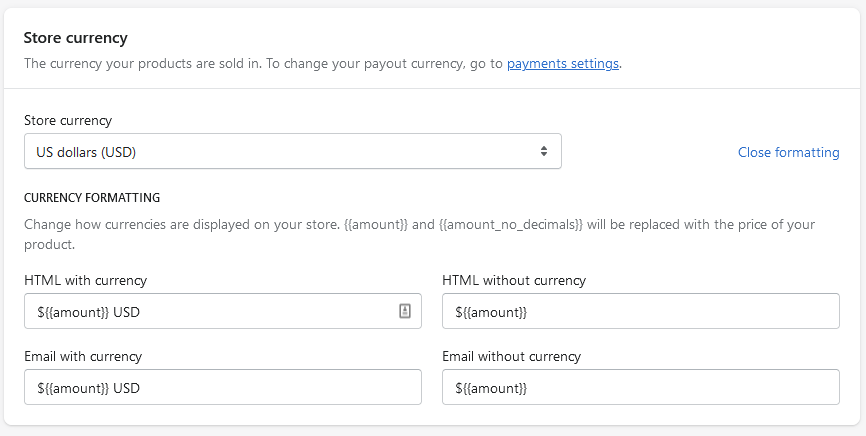Screen dimensions: 866x436
Task: Click the Email without currency label
Action: (511, 356)
